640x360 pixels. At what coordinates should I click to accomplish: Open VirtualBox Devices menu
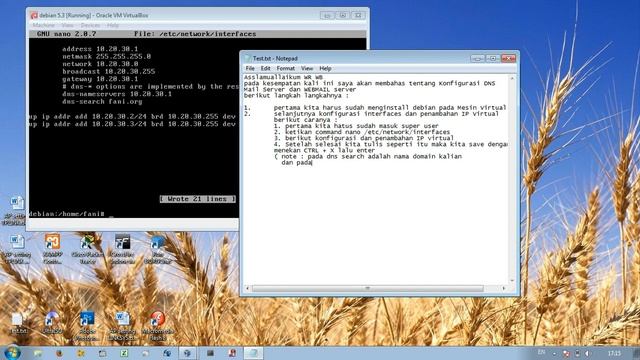(90, 25)
